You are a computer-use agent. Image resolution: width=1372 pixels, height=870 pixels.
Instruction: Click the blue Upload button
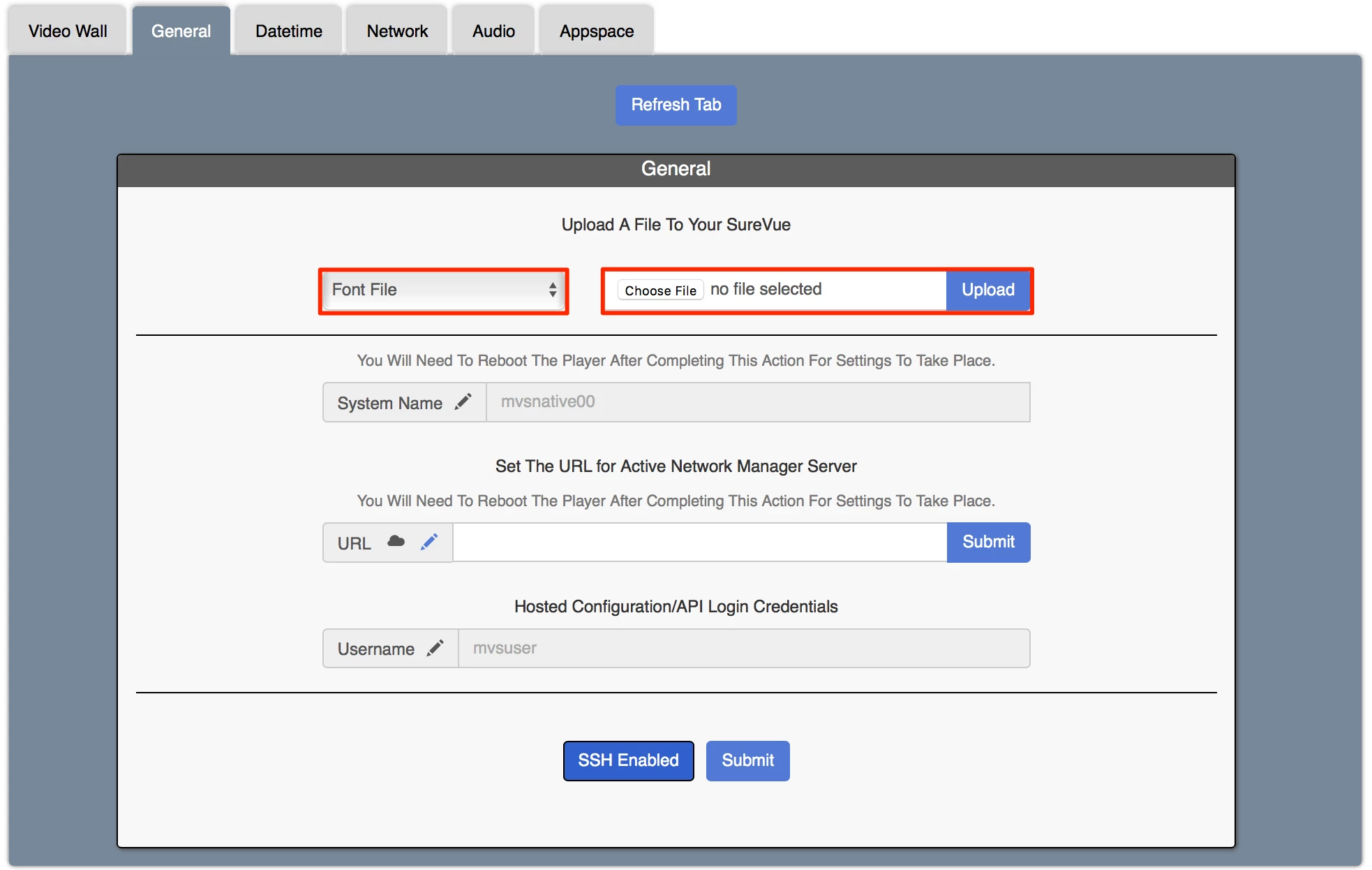pos(987,290)
